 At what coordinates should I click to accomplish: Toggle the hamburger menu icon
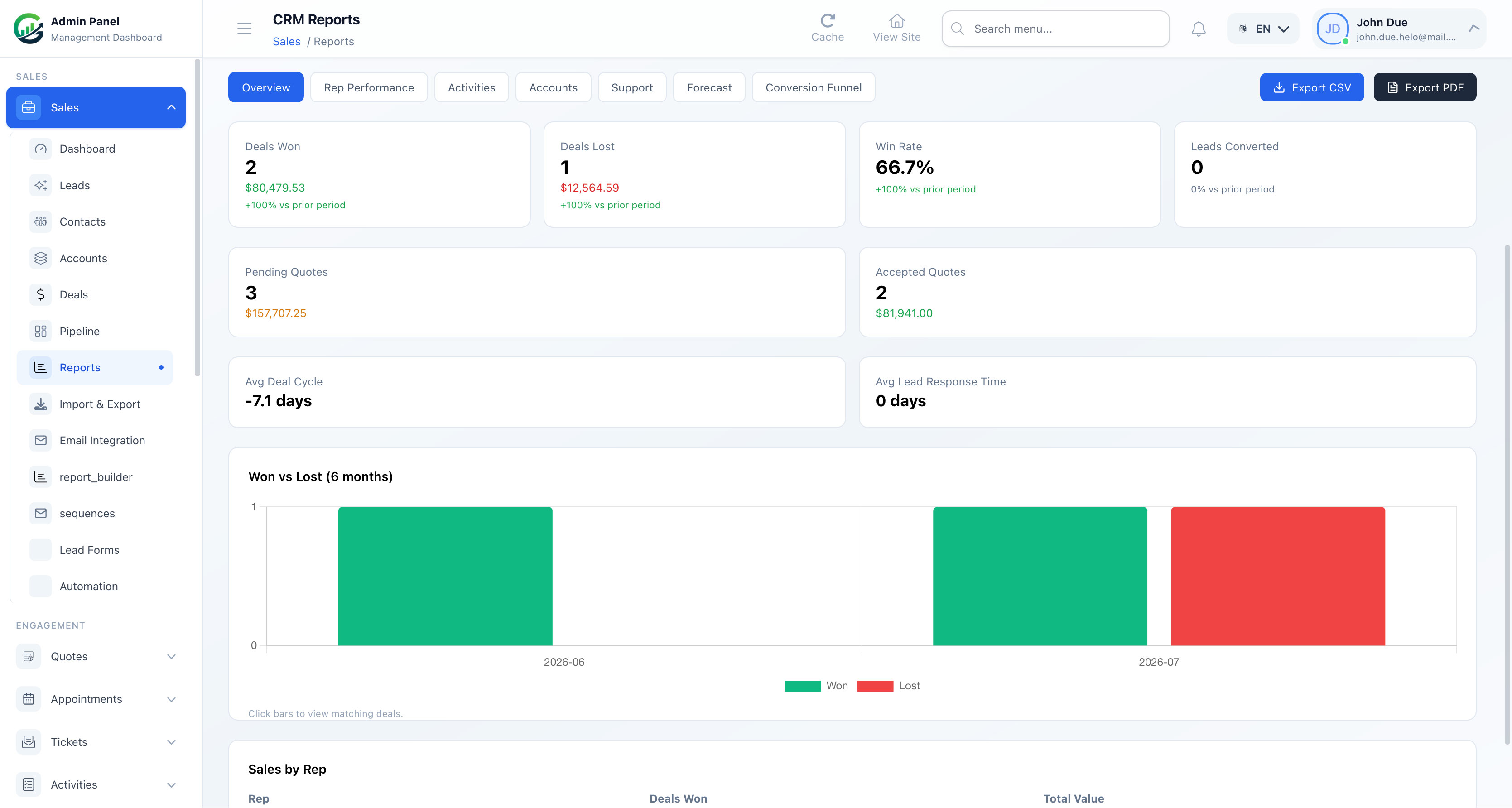[244, 28]
